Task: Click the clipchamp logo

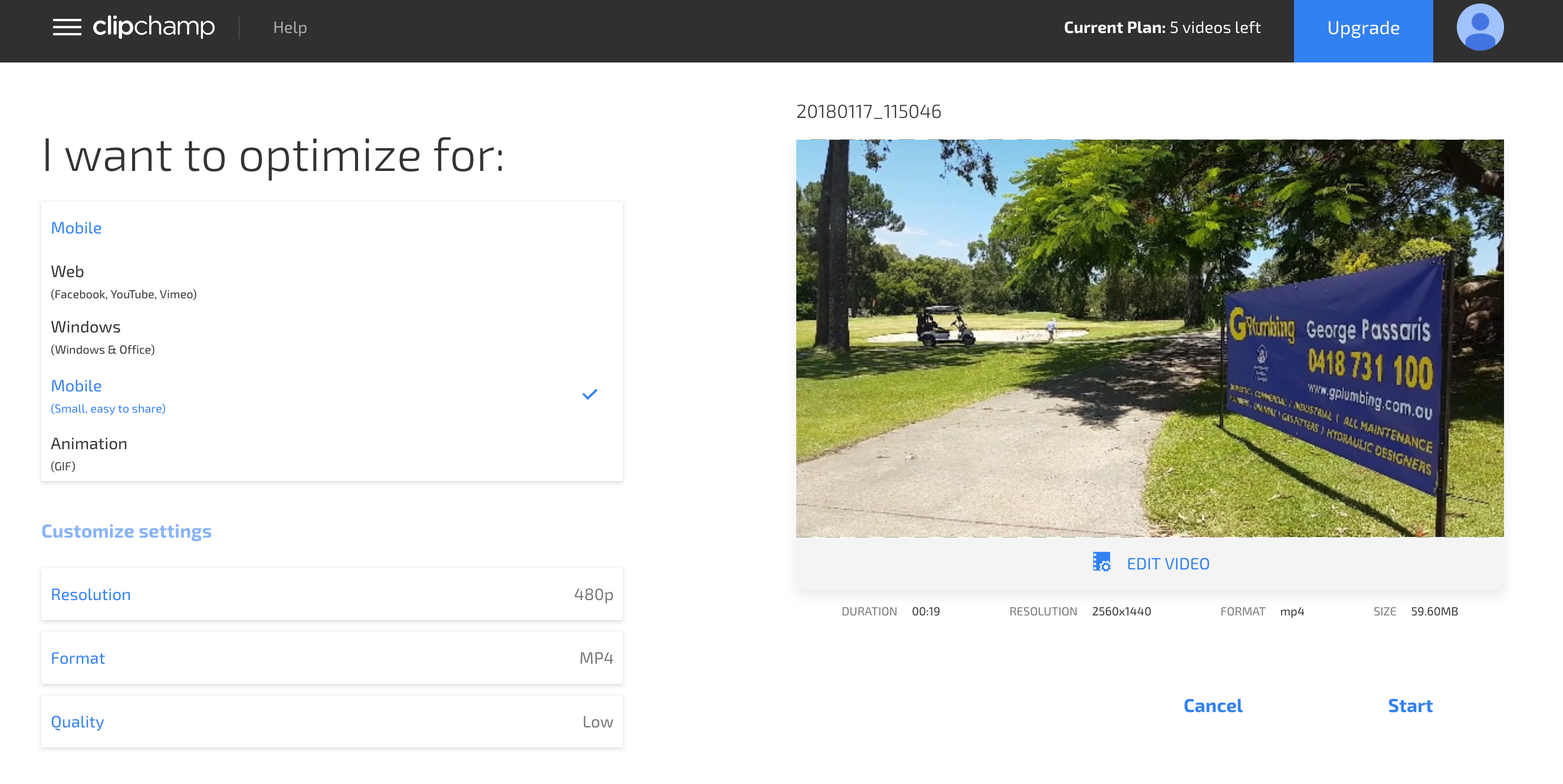Action: (x=153, y=27)
